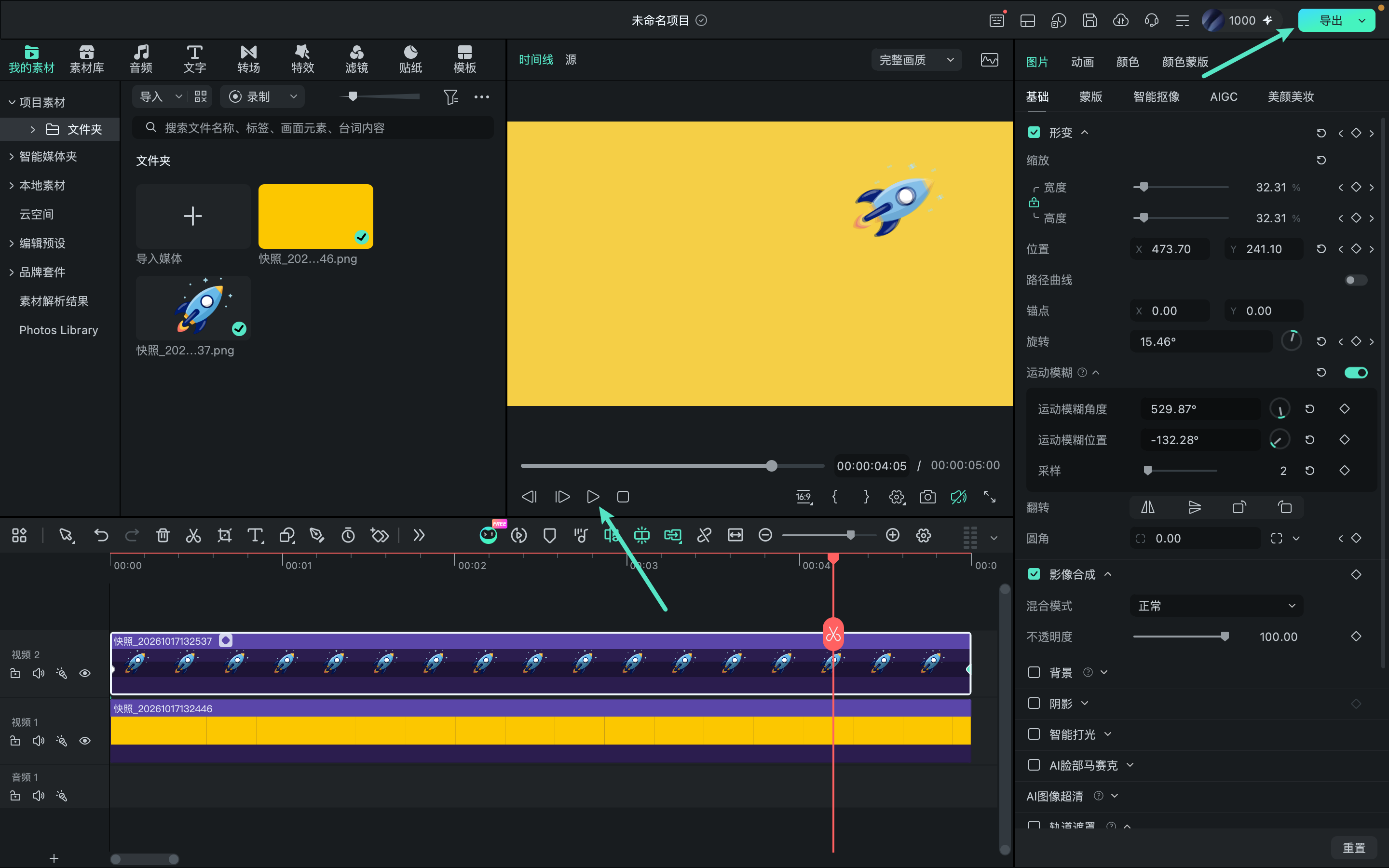Click the delete trash icon in timeline toolbar
Screen dimensions: 1389x868
point(163,536)
